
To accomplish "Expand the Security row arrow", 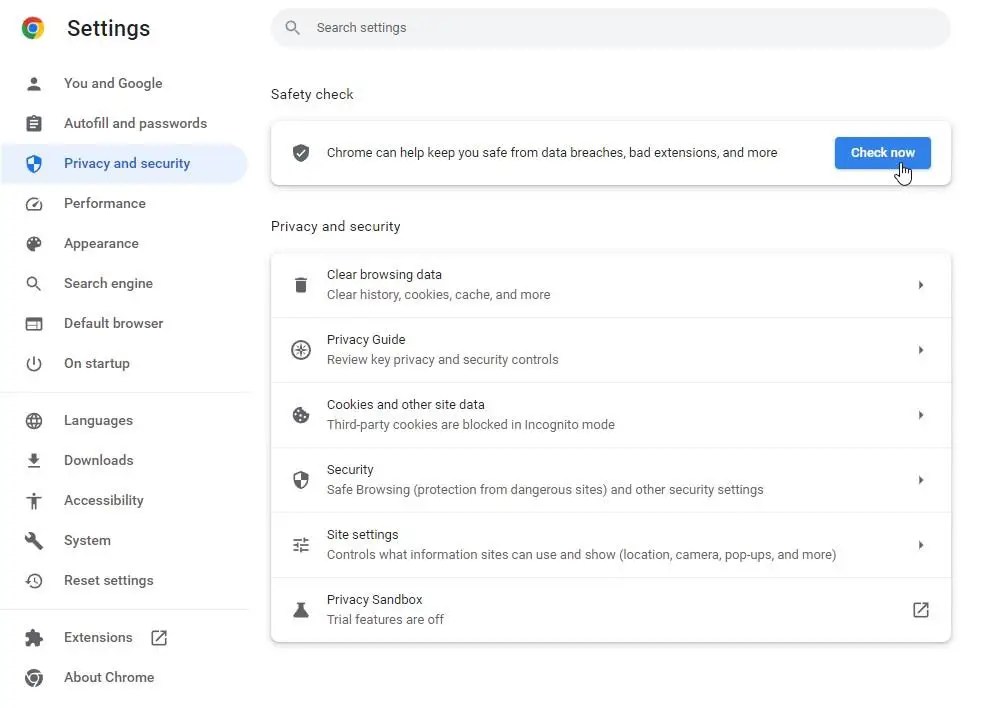I will (x=920, y=480).
